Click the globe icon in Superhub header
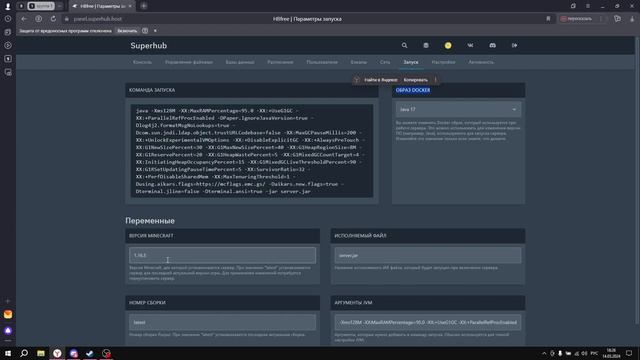Screen dimensions: 640x360 click(x=426, y=45)
